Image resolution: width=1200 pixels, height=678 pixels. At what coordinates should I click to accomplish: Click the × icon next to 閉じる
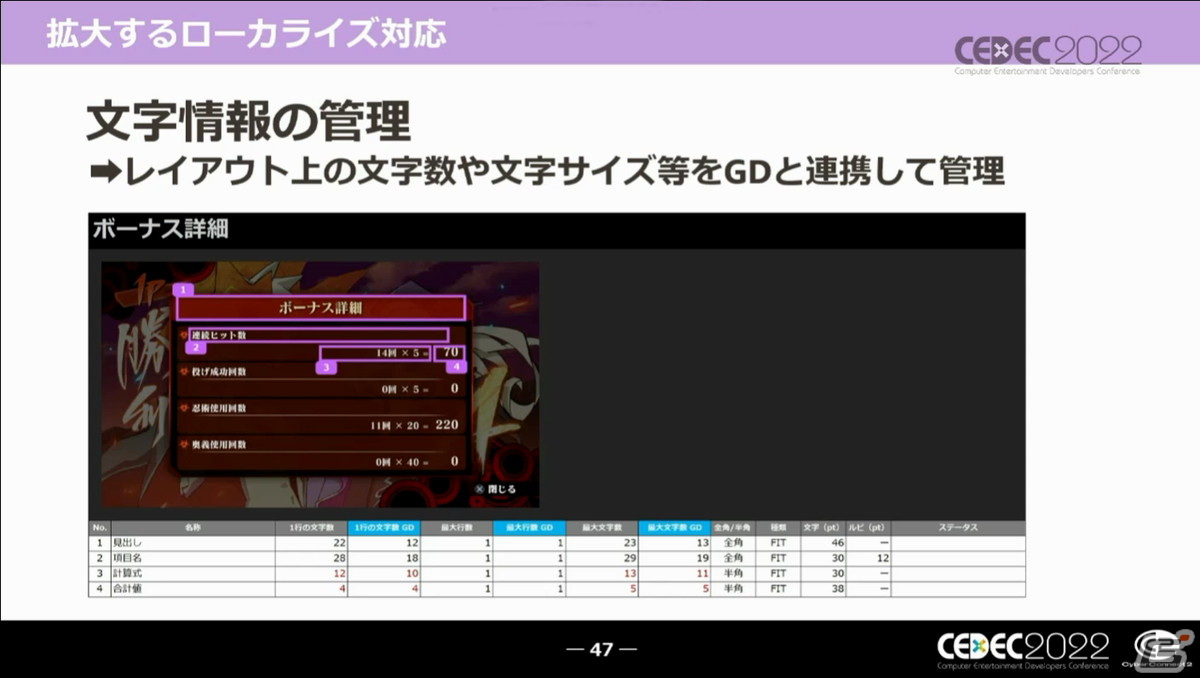480,489
